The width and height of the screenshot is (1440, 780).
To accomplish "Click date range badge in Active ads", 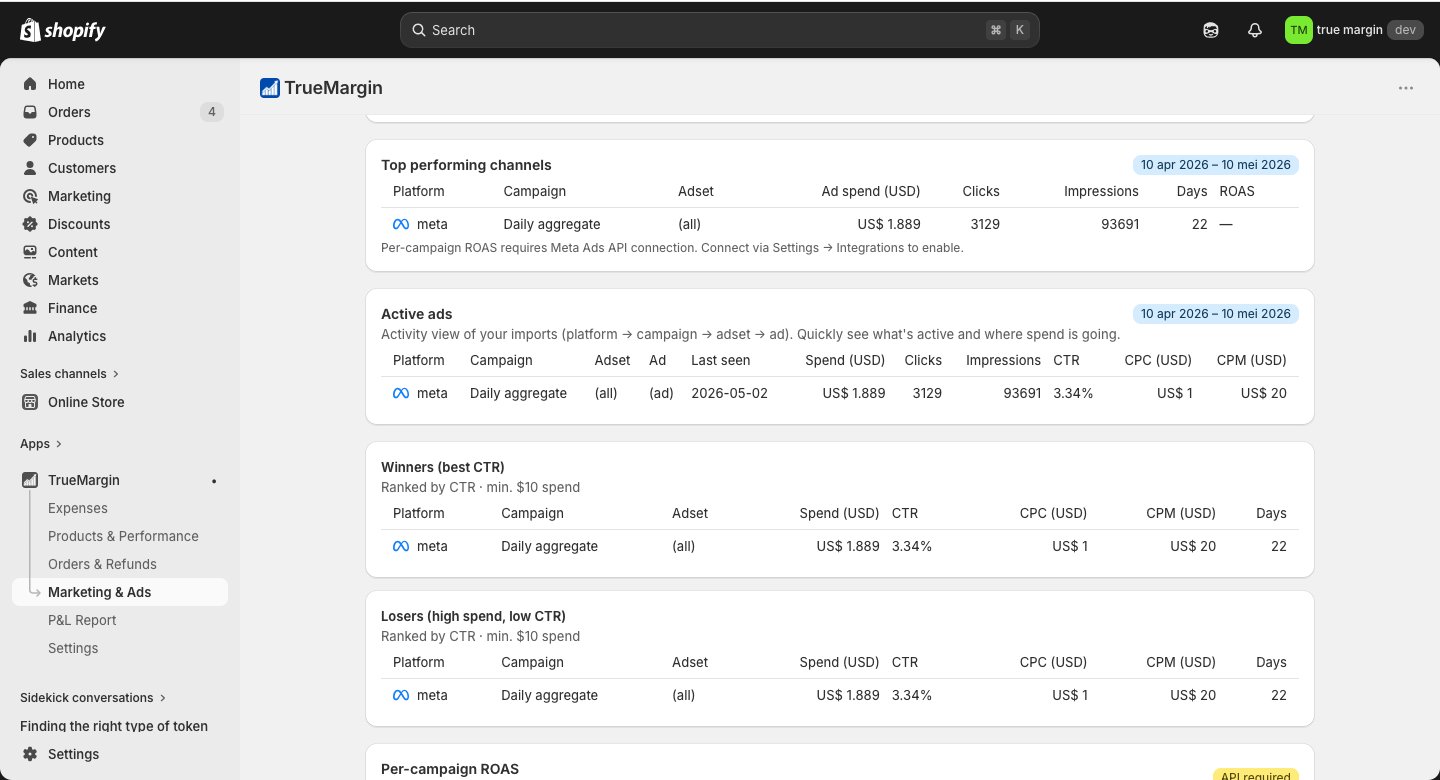I will pos(1216,313).
